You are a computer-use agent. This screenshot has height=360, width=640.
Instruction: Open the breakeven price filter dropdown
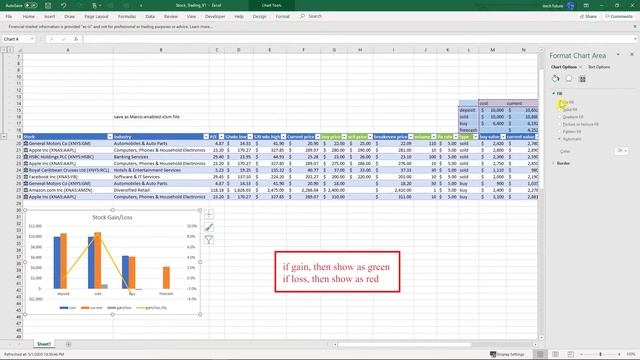(x=411, y=136)
